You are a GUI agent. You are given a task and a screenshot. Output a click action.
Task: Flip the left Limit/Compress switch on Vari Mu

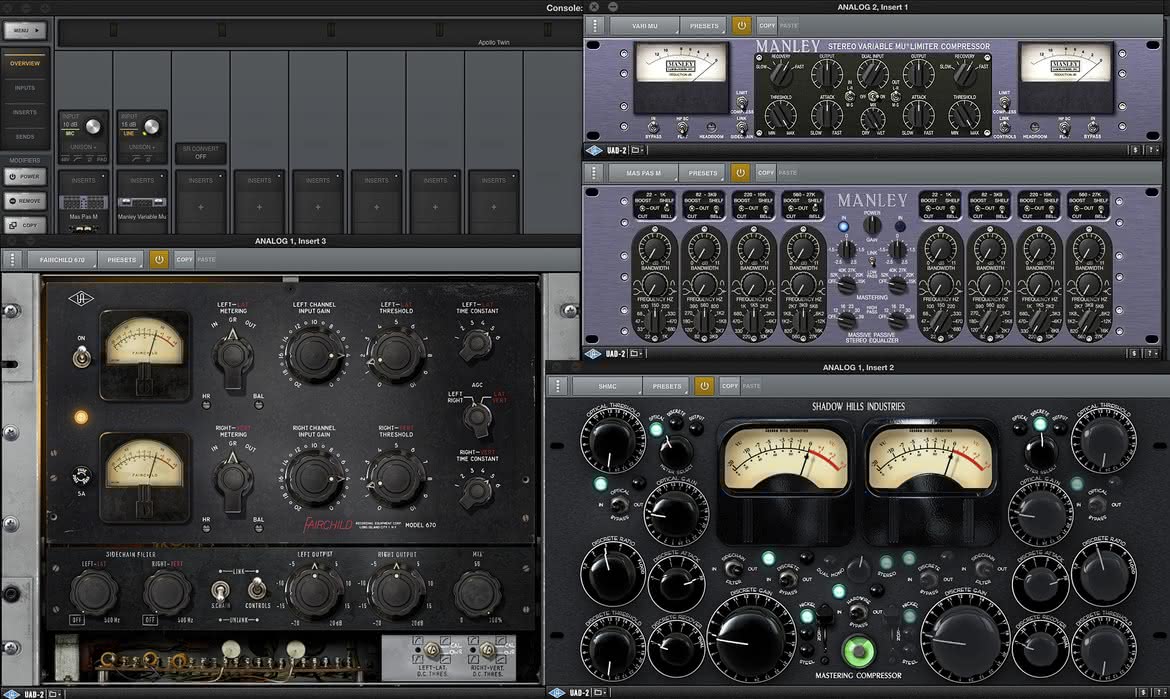point(742,104)
